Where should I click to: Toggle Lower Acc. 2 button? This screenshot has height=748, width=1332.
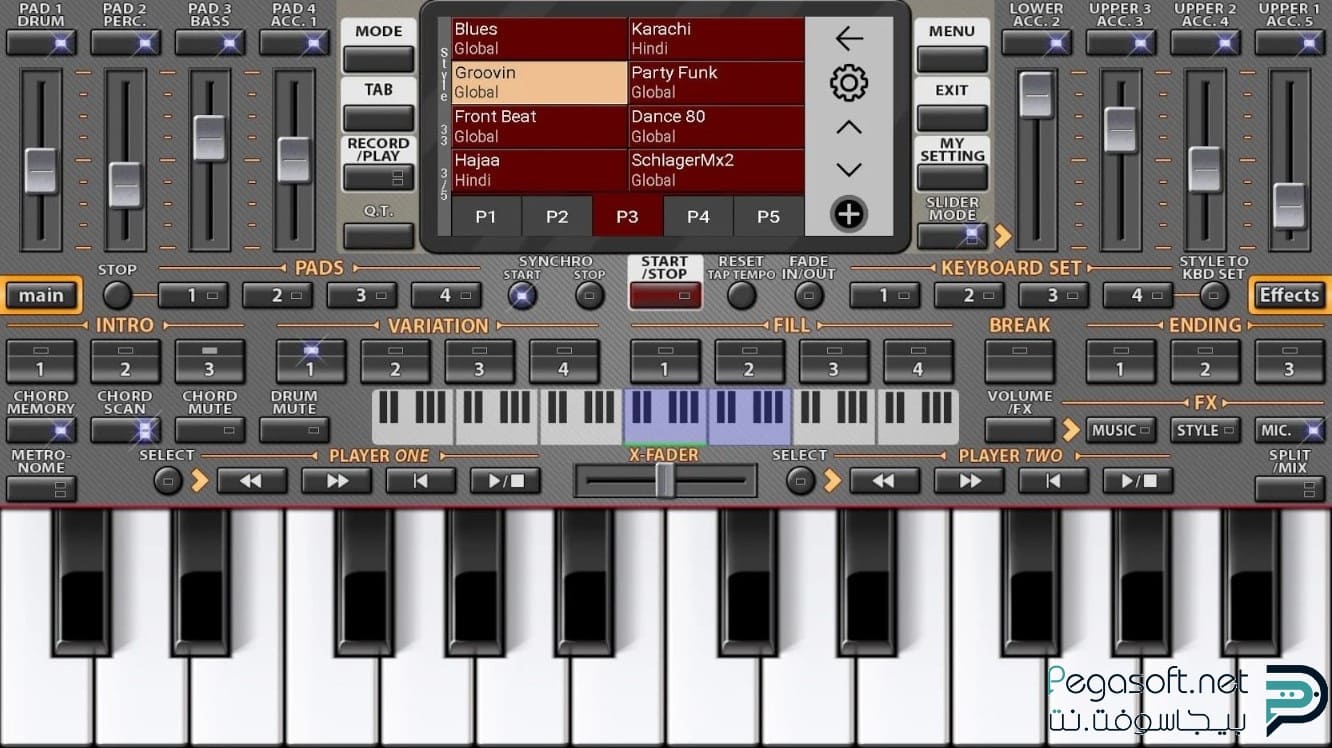pos(1037,43)
